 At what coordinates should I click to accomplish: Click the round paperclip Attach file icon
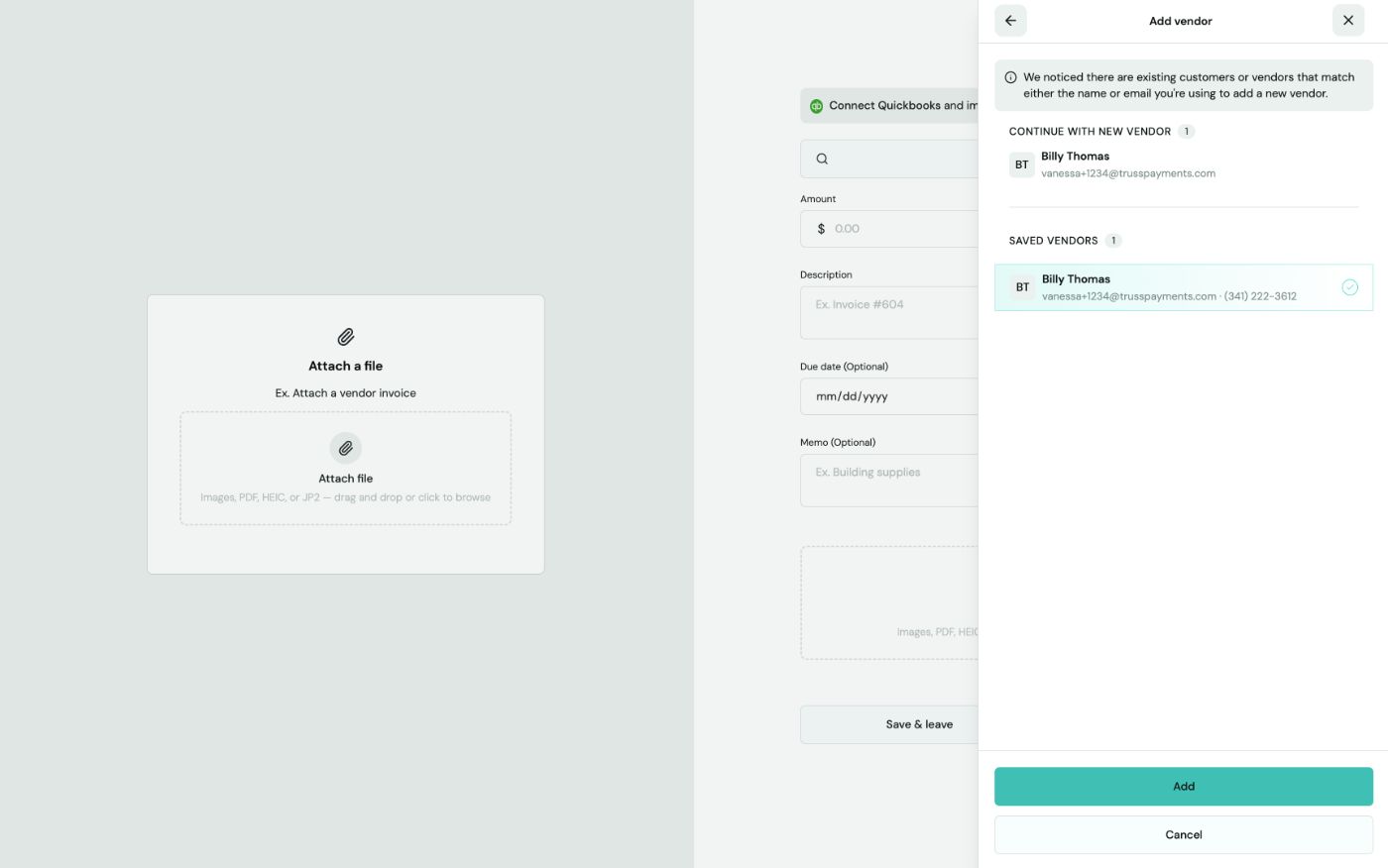346,448
